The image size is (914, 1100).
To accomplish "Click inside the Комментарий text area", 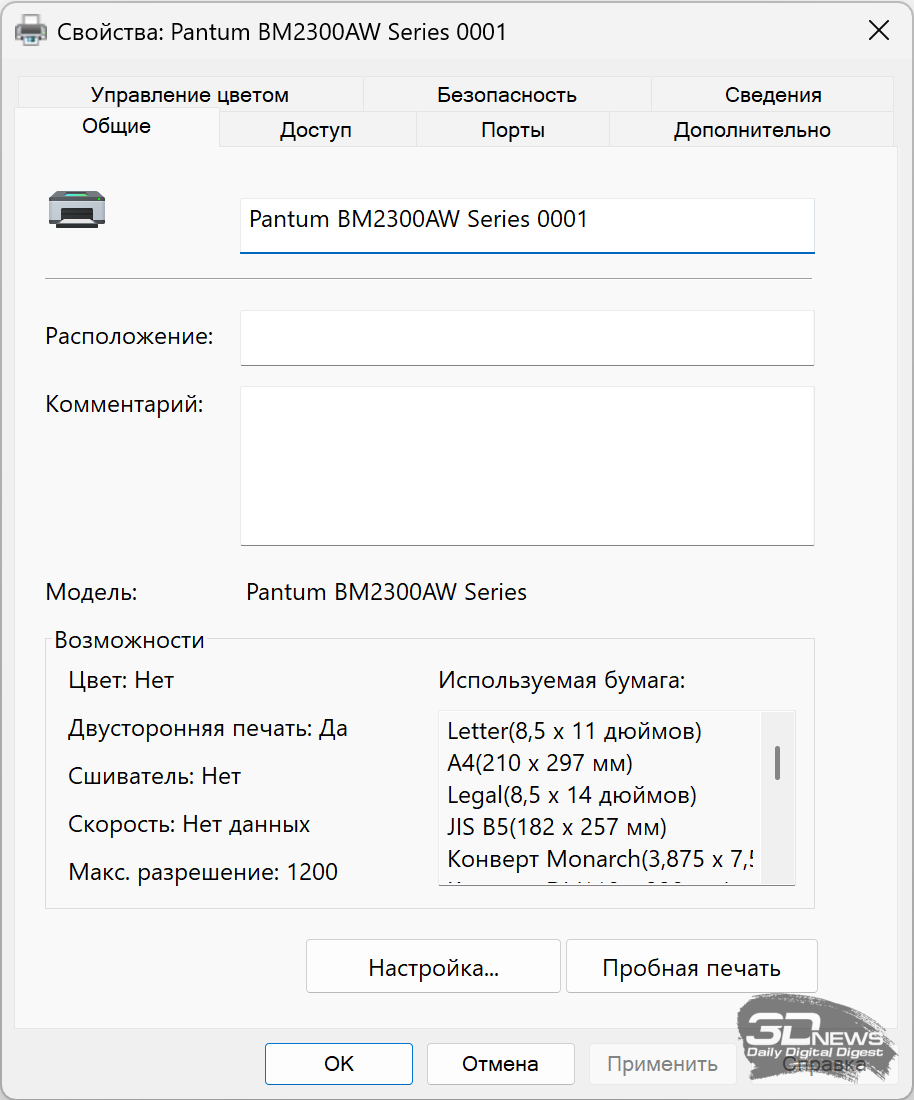I will point(527,466).
